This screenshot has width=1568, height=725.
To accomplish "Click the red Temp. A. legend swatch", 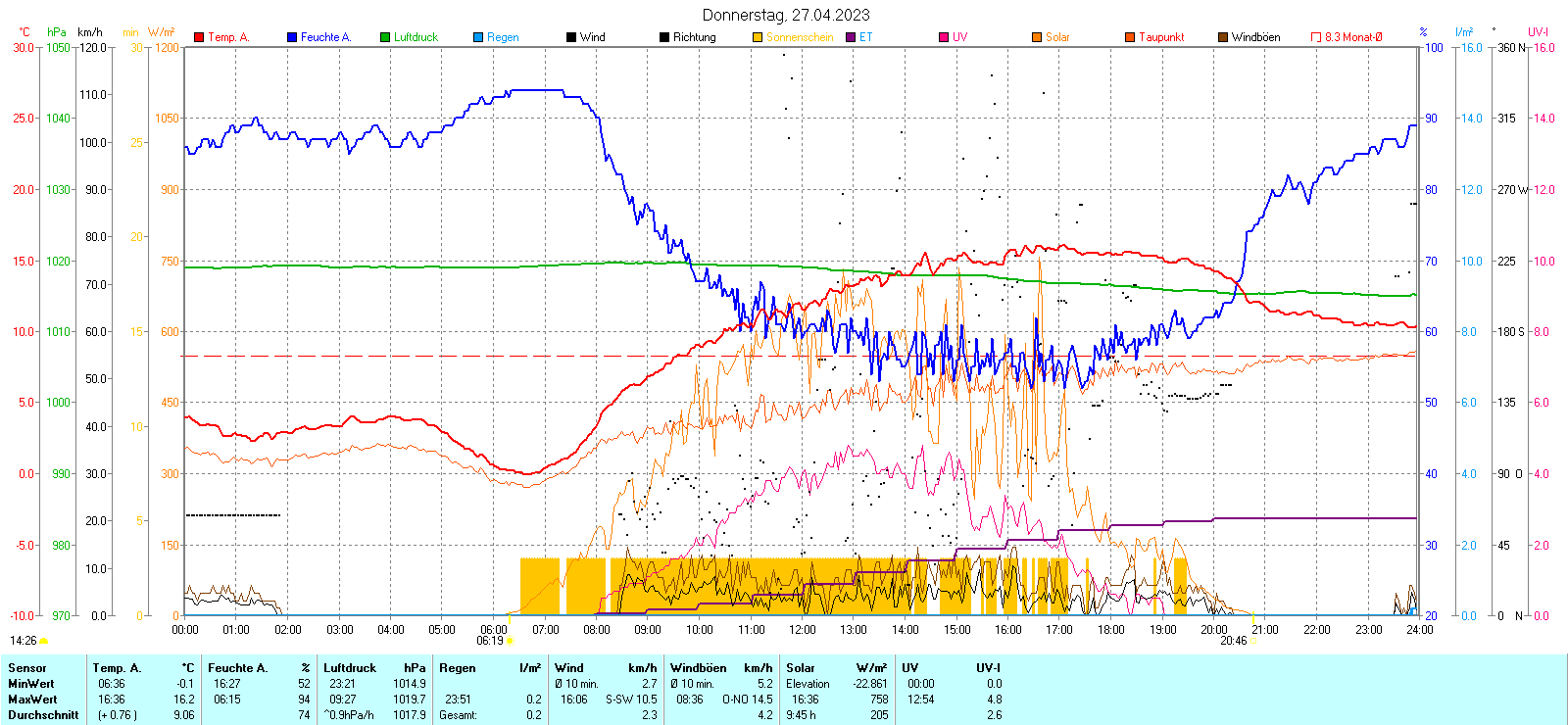I will pos(199,37).
